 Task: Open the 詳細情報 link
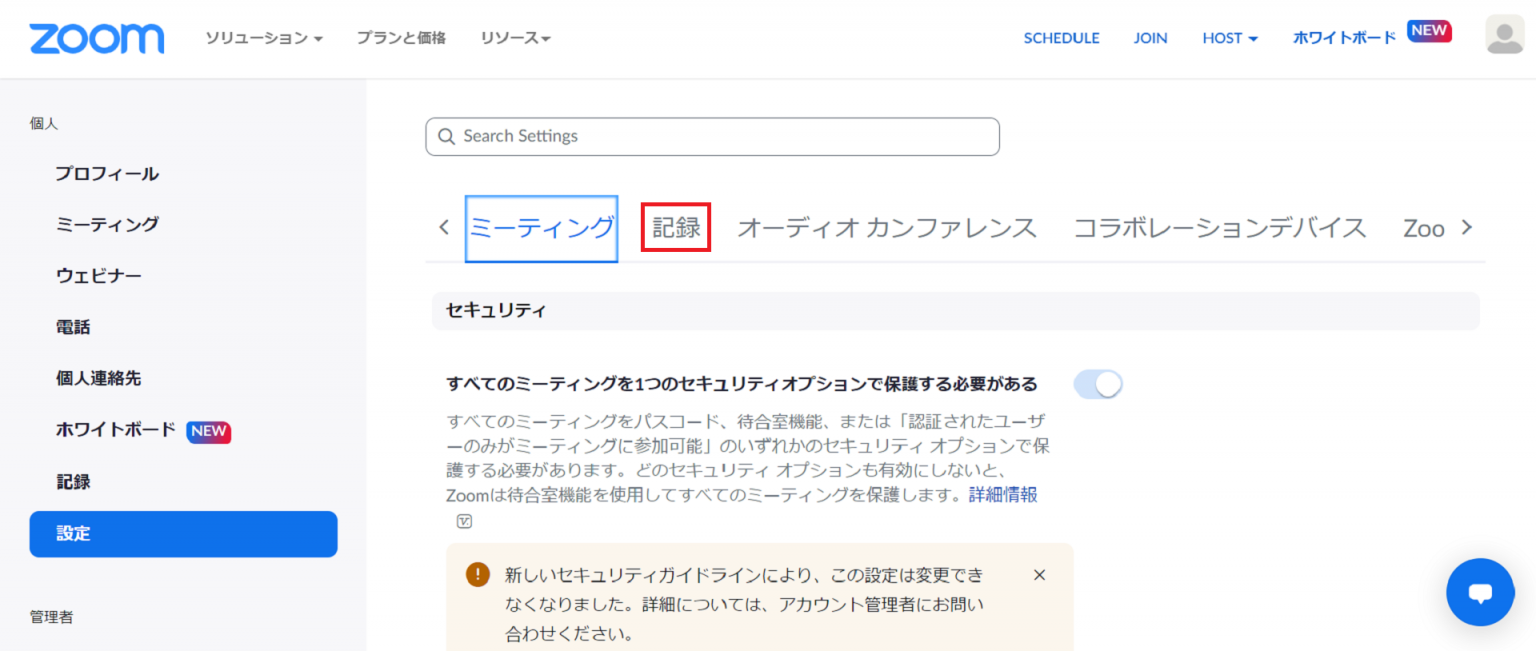(x=1001, y=494)
